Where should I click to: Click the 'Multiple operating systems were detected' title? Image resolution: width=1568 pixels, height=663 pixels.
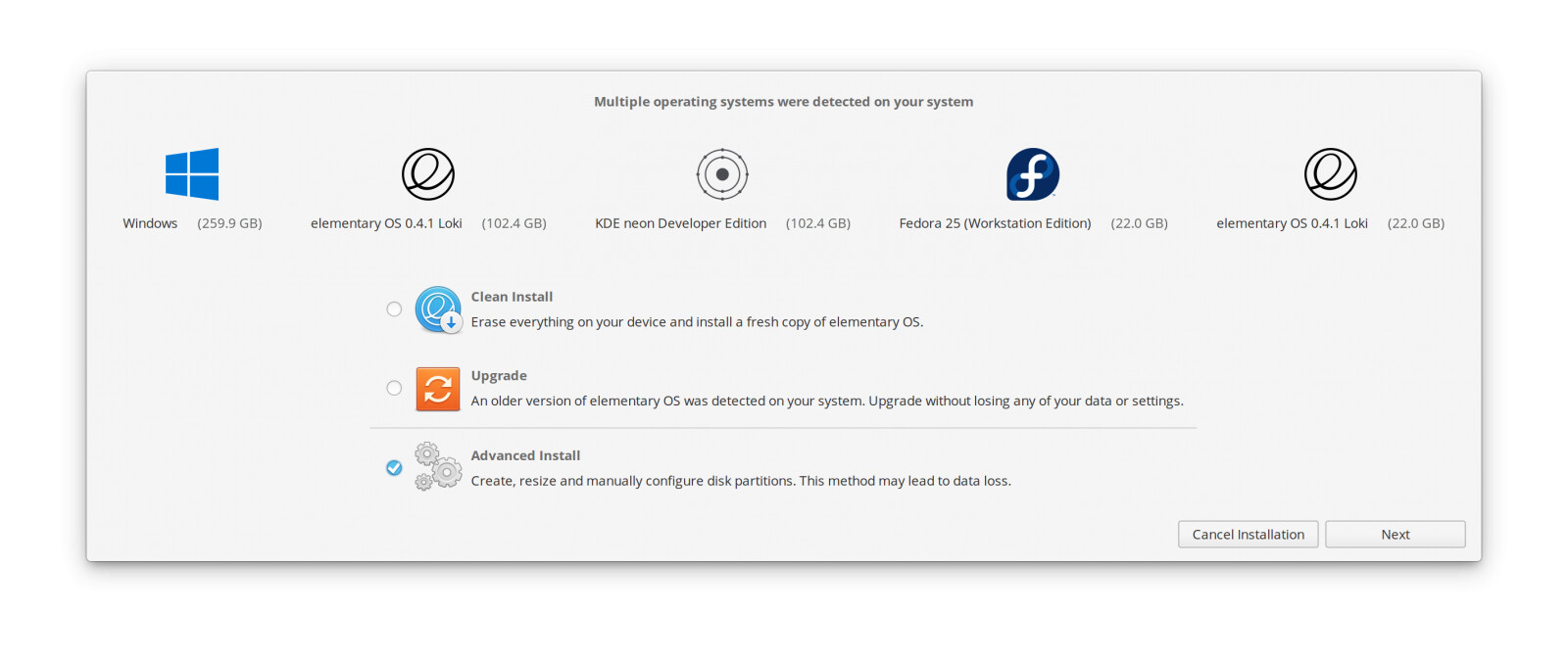(x=784, y=102)
